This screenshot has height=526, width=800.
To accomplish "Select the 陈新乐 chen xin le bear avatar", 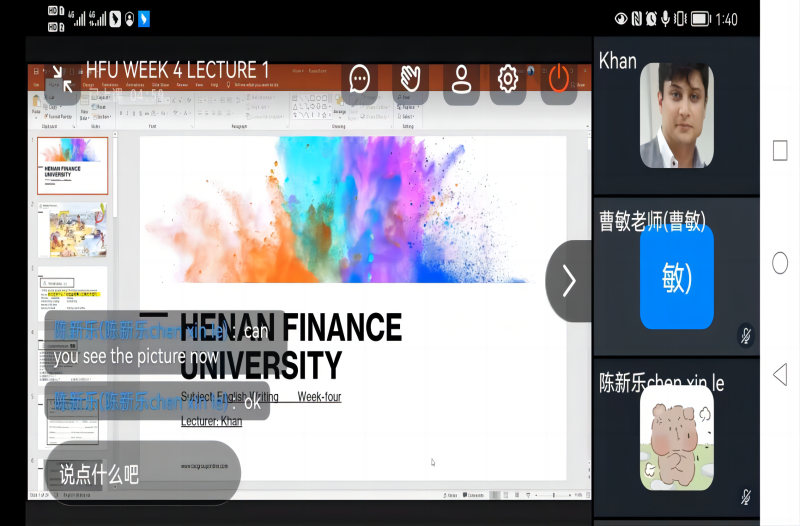I will (676, 438).
